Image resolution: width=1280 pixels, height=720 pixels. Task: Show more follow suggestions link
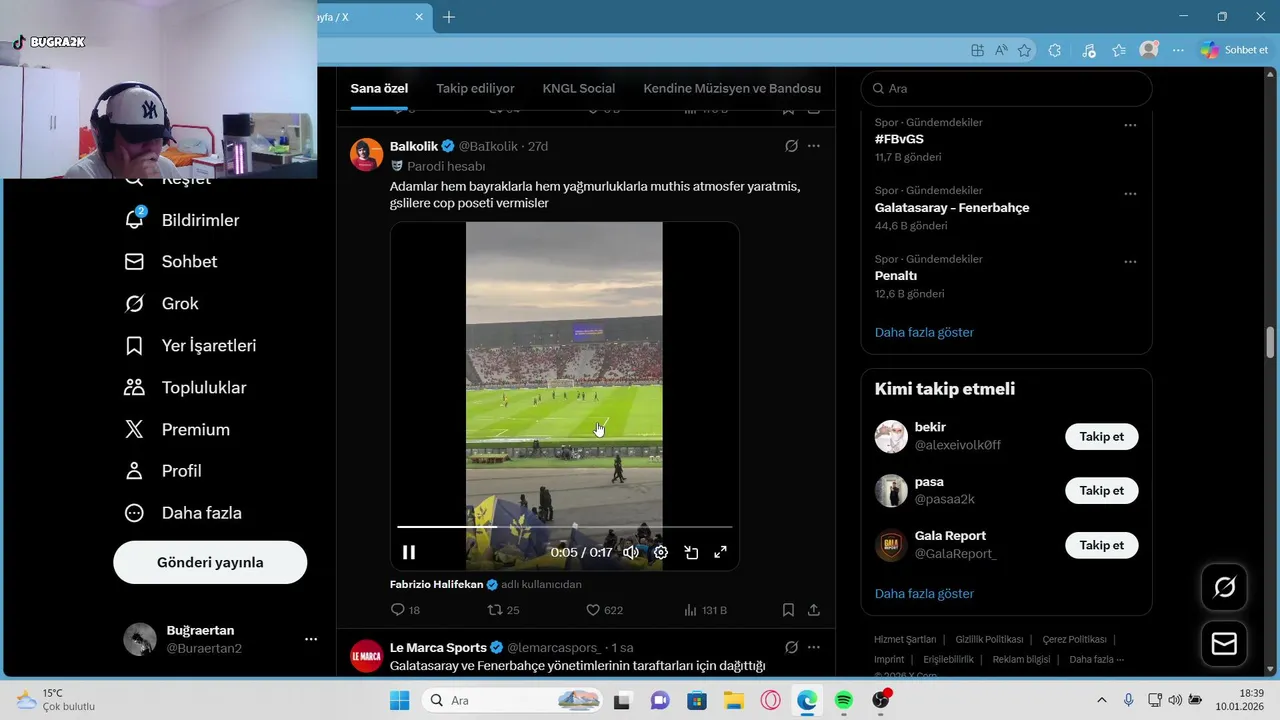point(924,593)
